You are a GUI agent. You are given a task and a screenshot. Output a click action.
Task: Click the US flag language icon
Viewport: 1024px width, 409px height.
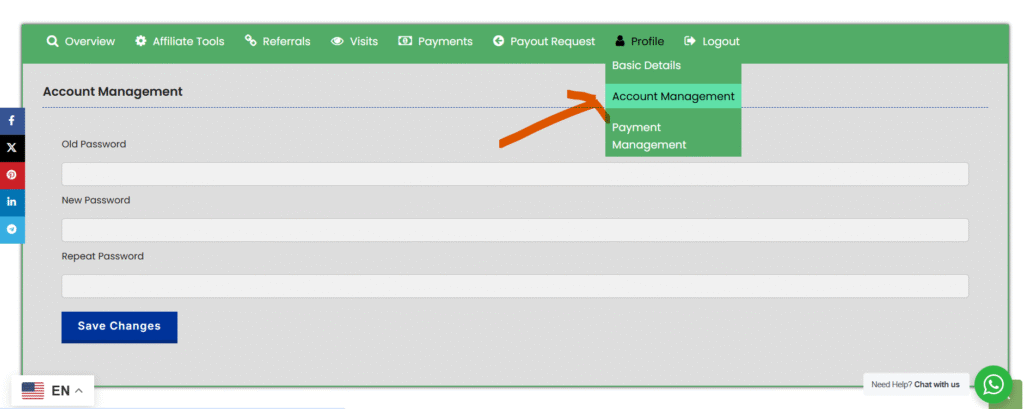(x=33, y=391)
